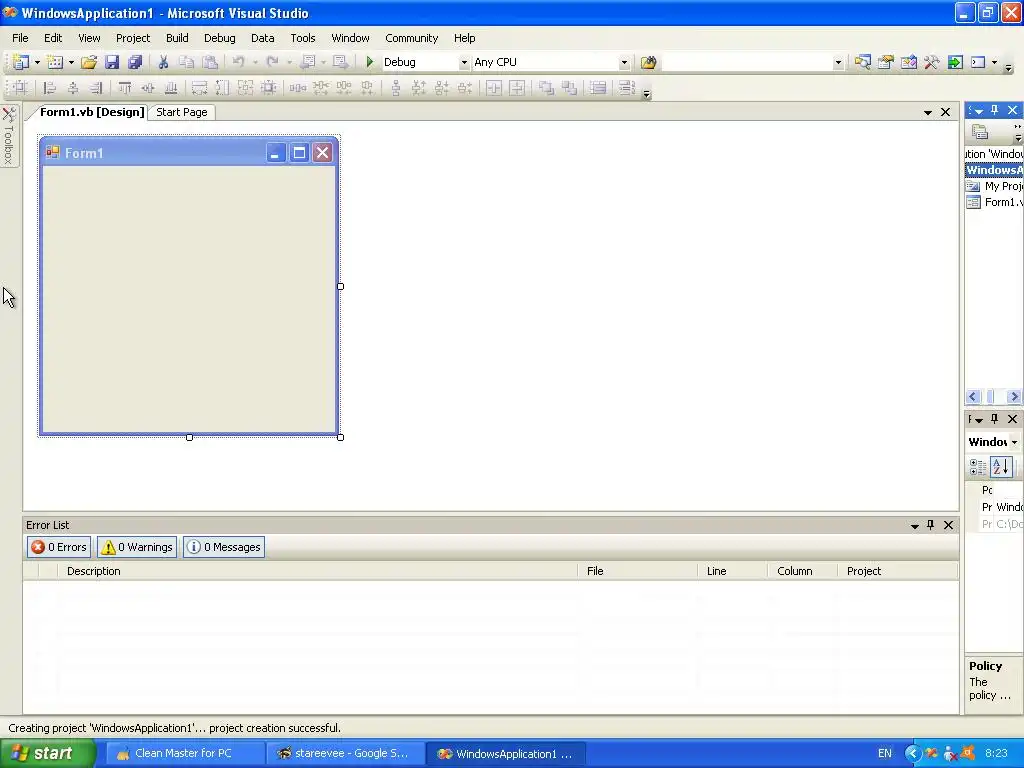Toggle auto-hide pin on Solution Explorer
Viewport: 1024px width, 768px height.
(995, 110)
